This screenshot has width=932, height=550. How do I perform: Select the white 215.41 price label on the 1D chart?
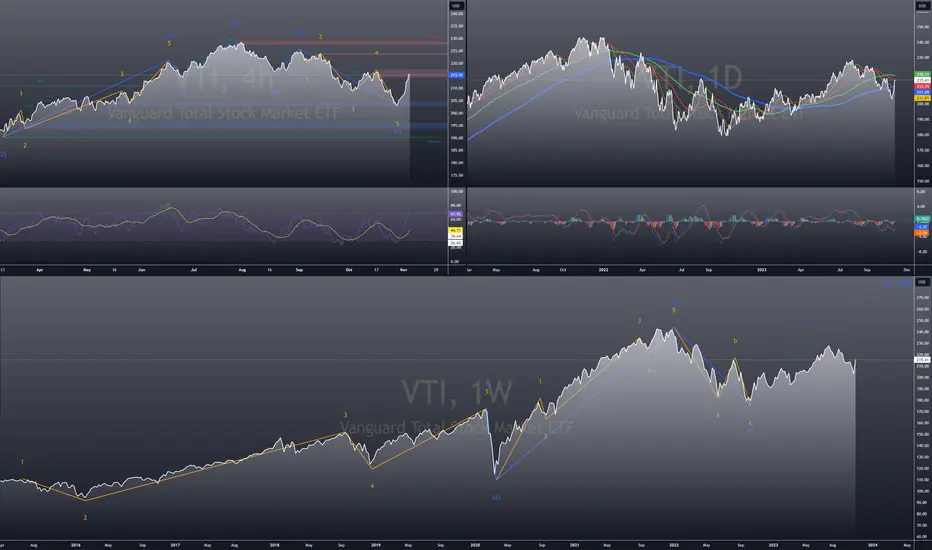[x=922, y=80]
